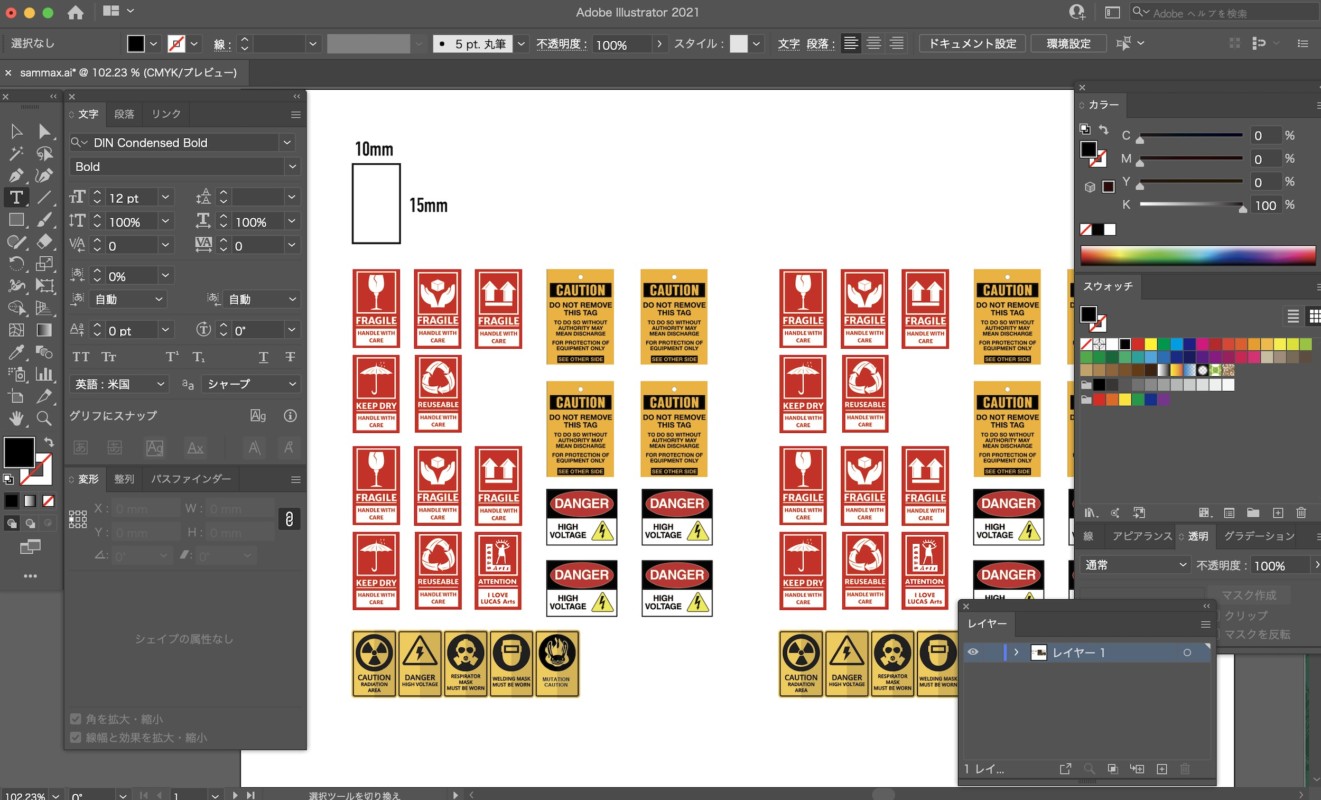Select the Type tool in the toolbar
The height and width of the screenshot is (800, 1321).
[x=16, y=198]
